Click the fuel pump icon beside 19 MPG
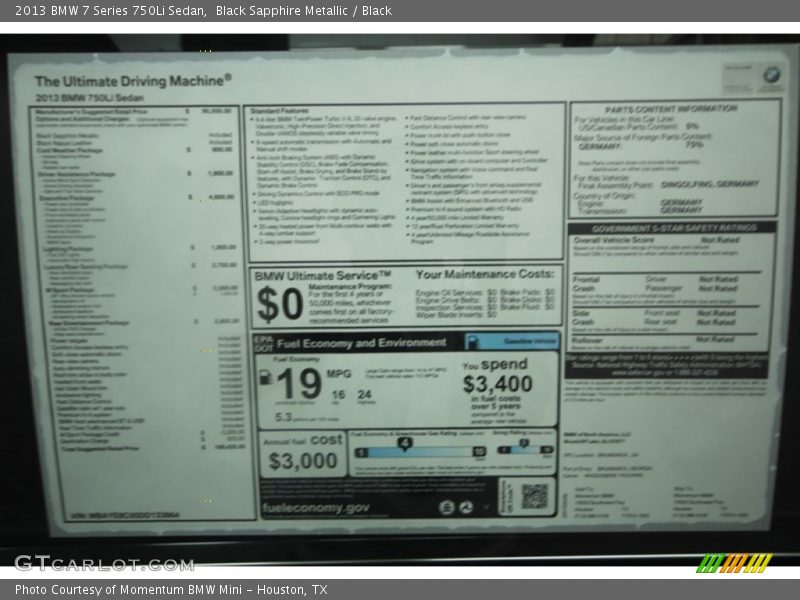 265,377
